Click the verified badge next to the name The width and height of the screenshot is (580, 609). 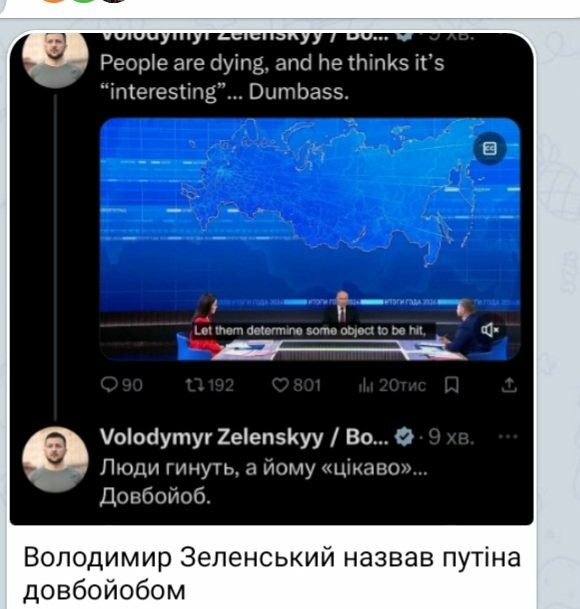point(404,437)
